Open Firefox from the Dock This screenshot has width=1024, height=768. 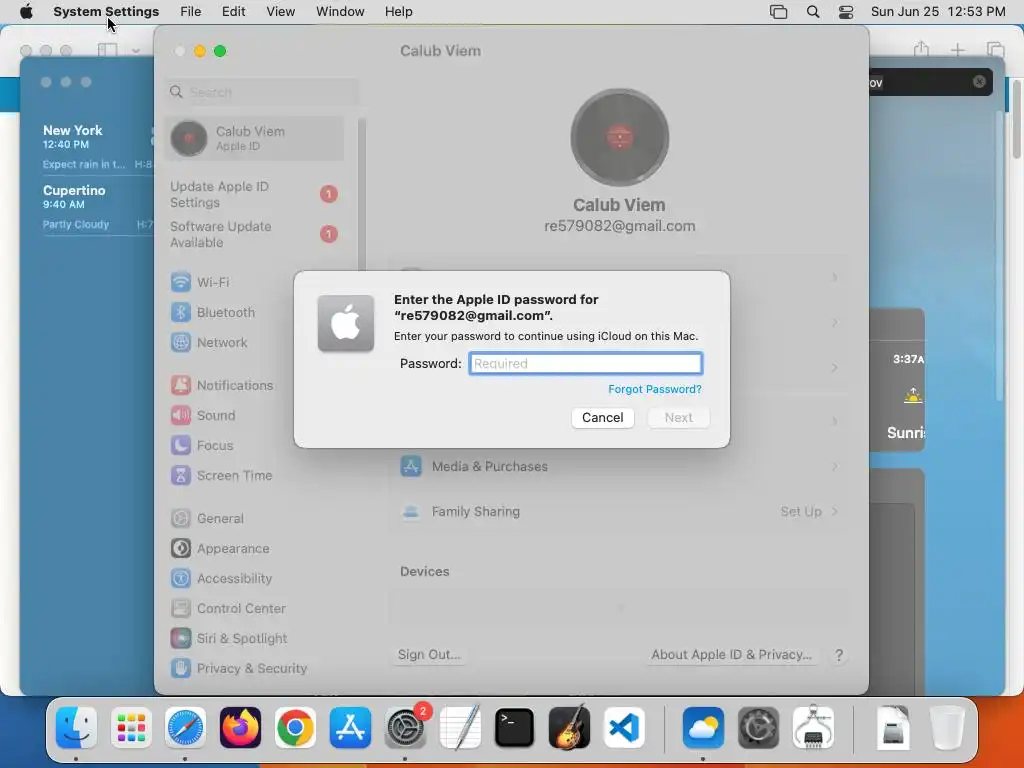[240, 728]
